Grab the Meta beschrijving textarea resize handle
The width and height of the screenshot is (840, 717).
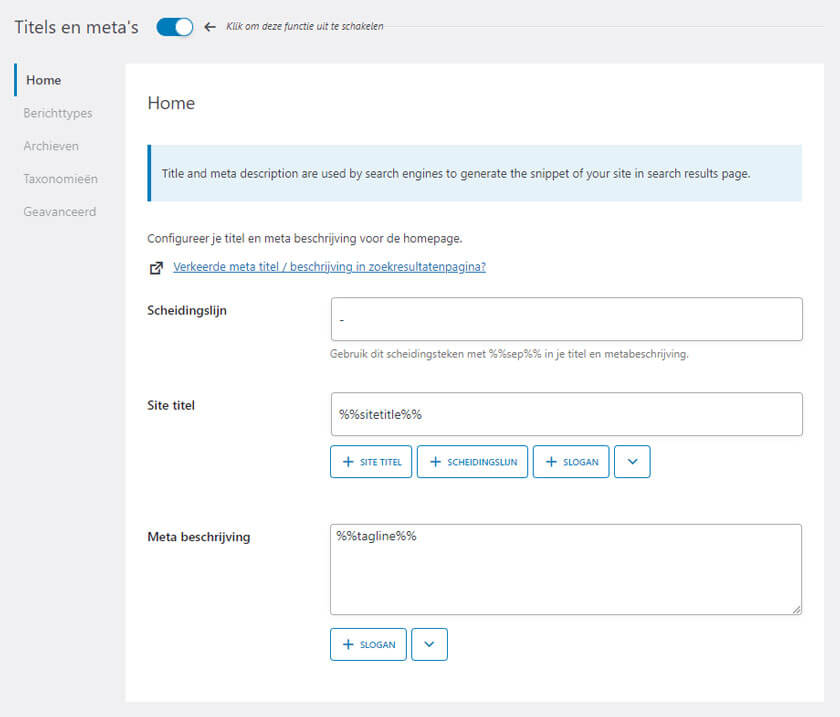796,609
